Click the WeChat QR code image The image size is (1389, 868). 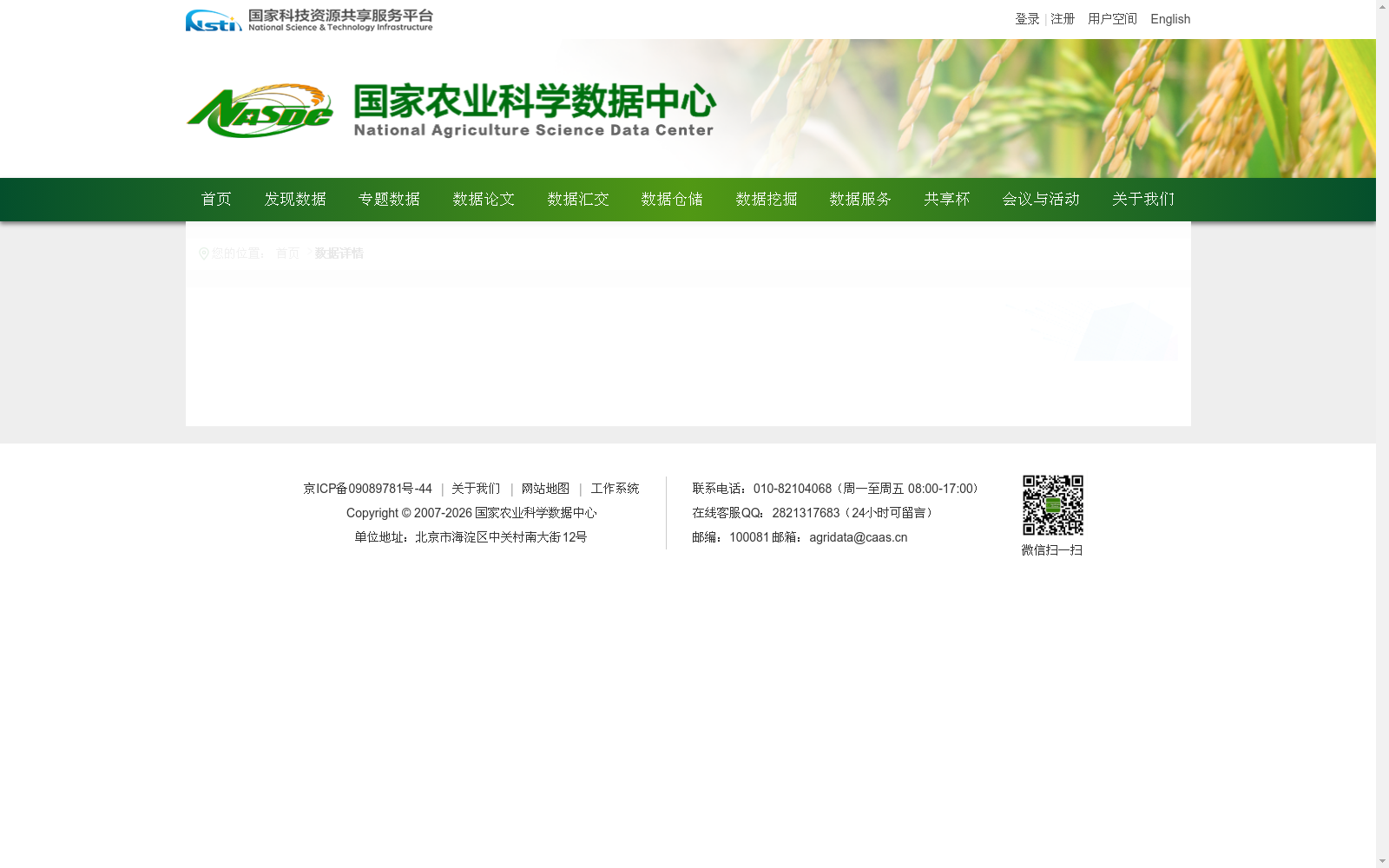1052,505
